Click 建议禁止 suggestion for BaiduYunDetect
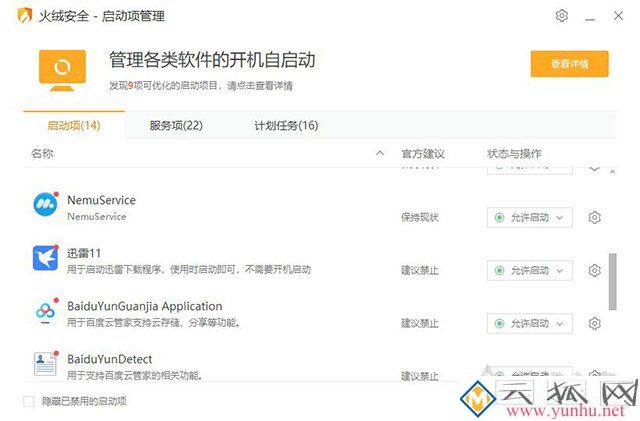640x421 pixels. coord(420,376)
